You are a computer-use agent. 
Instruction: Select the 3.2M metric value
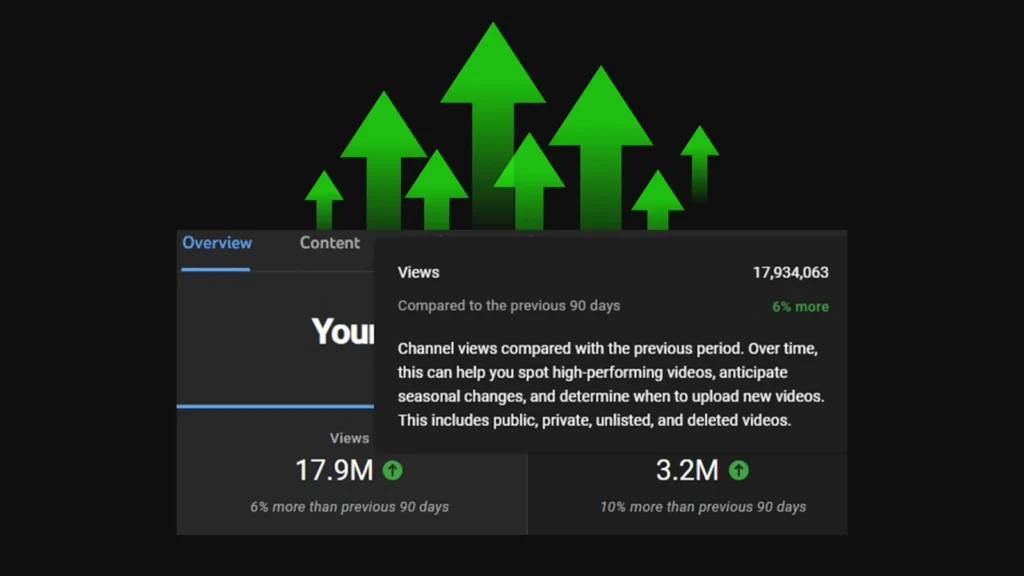tap(687, 470)
